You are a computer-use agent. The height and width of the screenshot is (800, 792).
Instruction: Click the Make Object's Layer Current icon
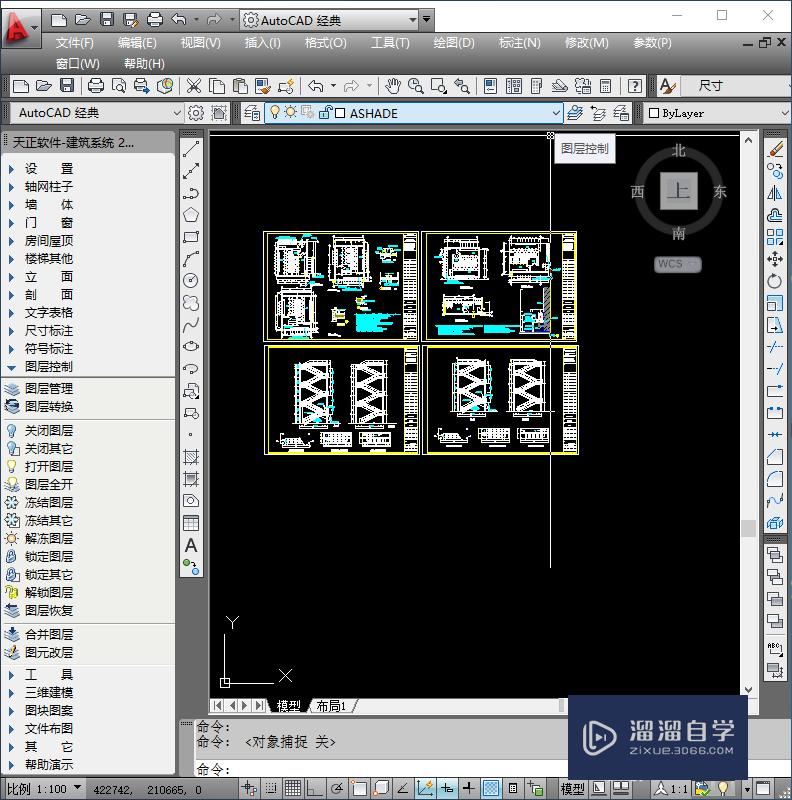(x=574, y=113)
